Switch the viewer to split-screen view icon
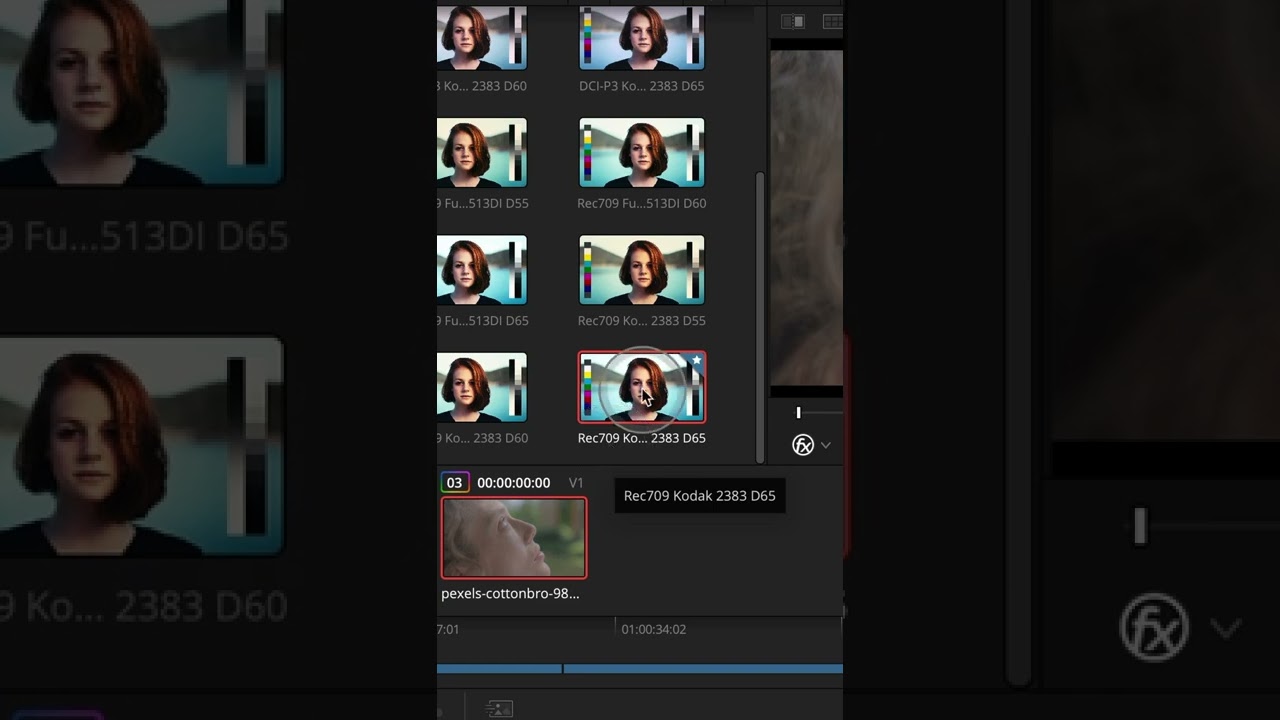 tap(792, 21)
